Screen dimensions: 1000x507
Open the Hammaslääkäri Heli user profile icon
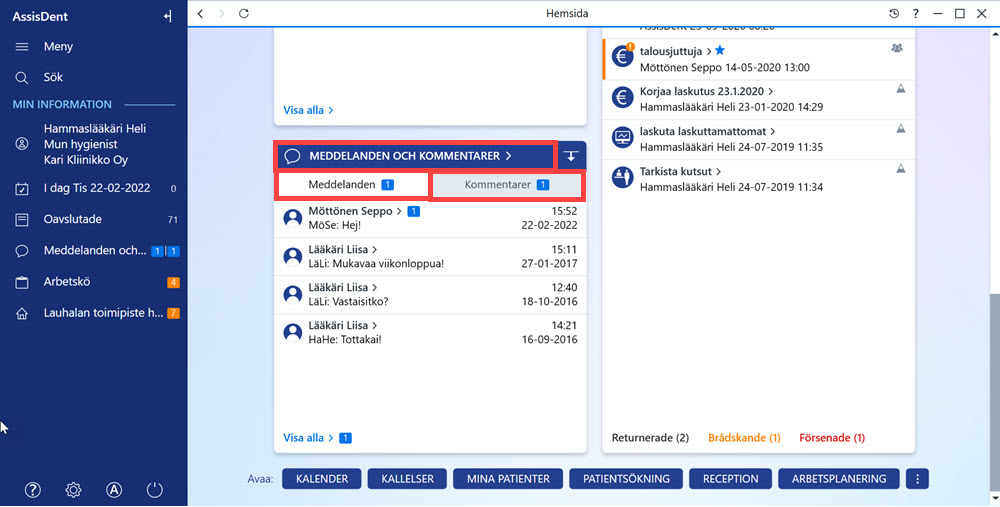tap(22, 144)
